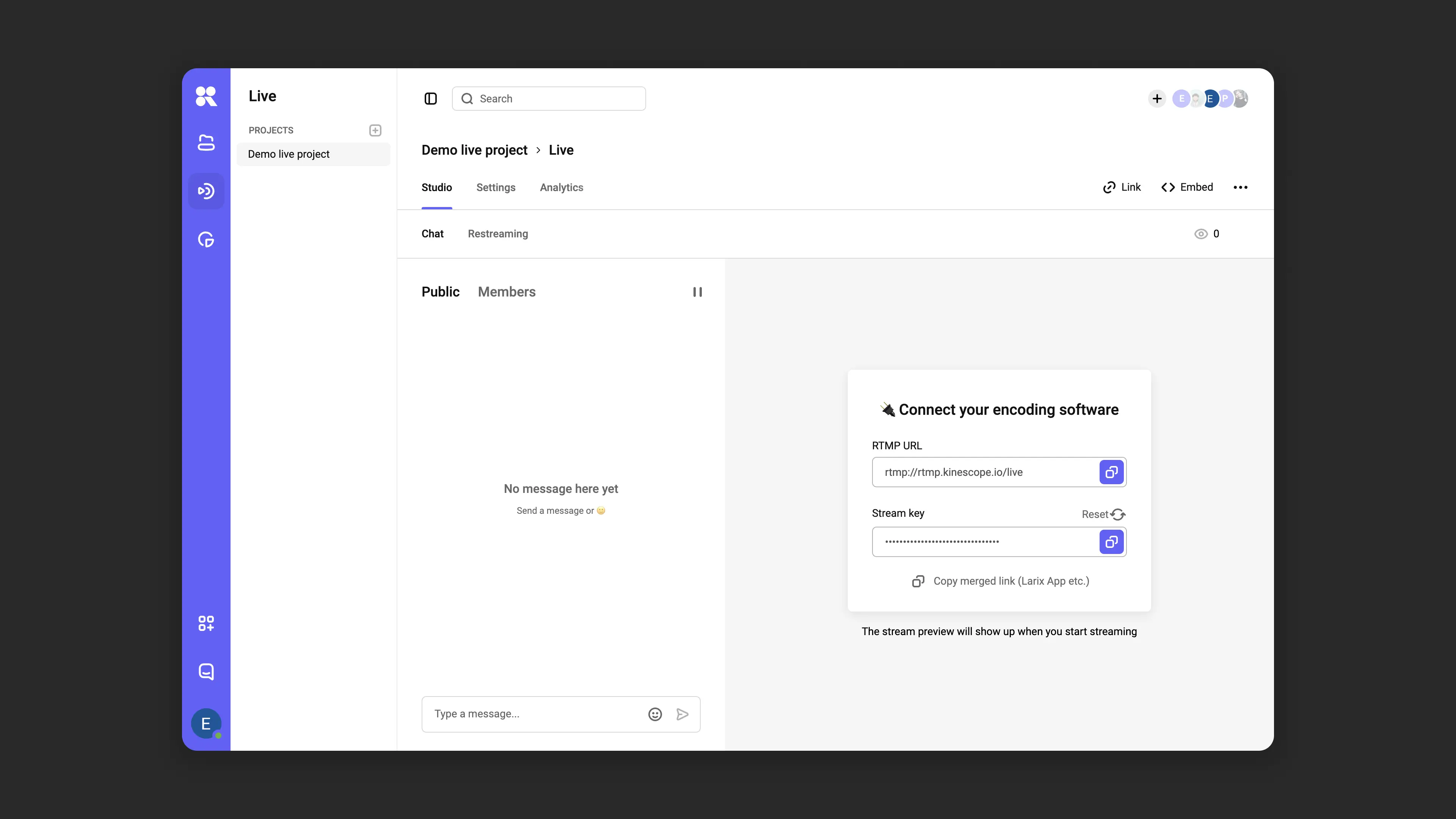Copy the RTMP URL
This screenshot has width=1456, height=819.
[x=1111, y=472]
